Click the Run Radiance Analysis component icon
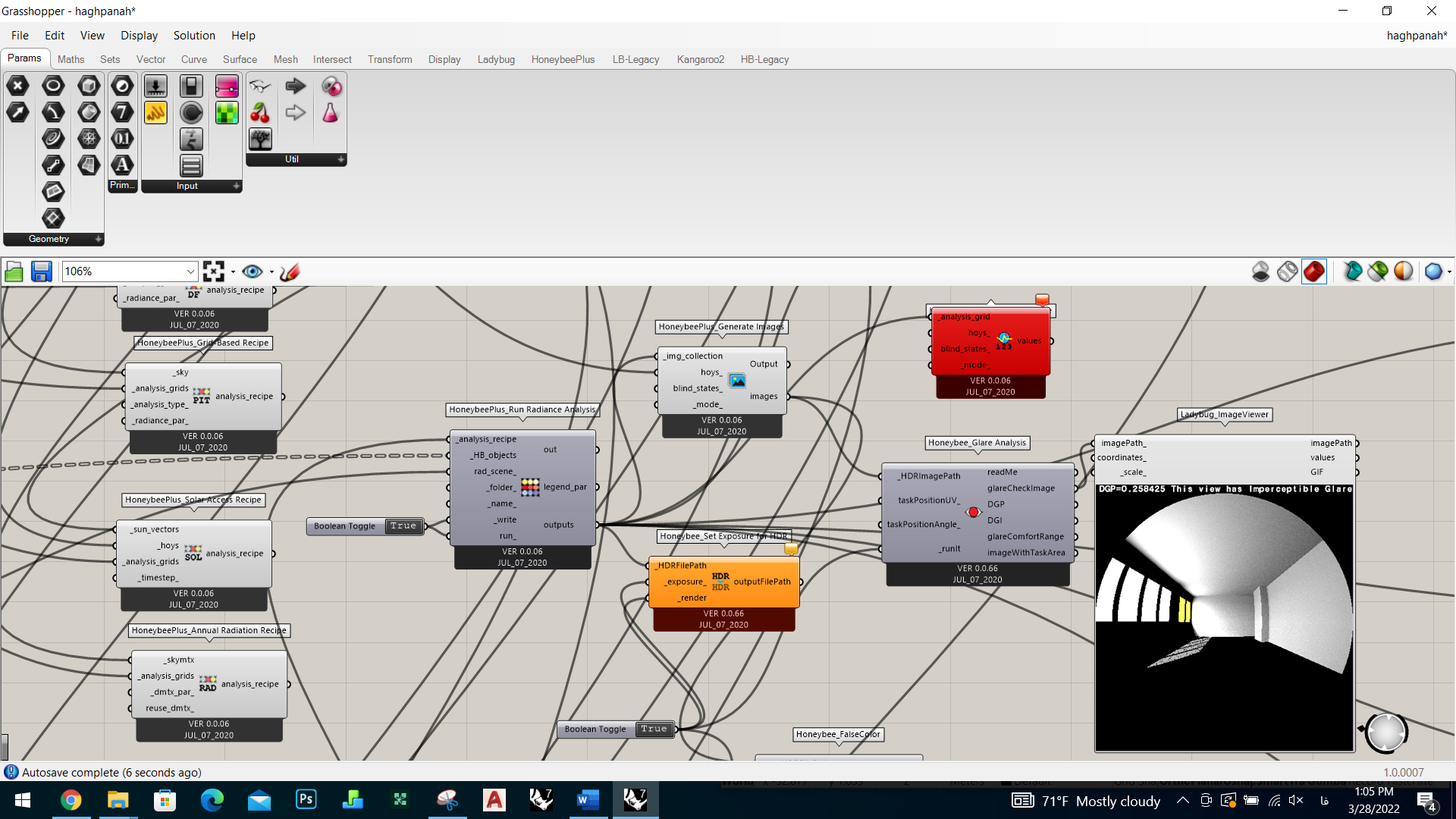Viewport: 1456px width, 819px height. click(x=530, y=488)
